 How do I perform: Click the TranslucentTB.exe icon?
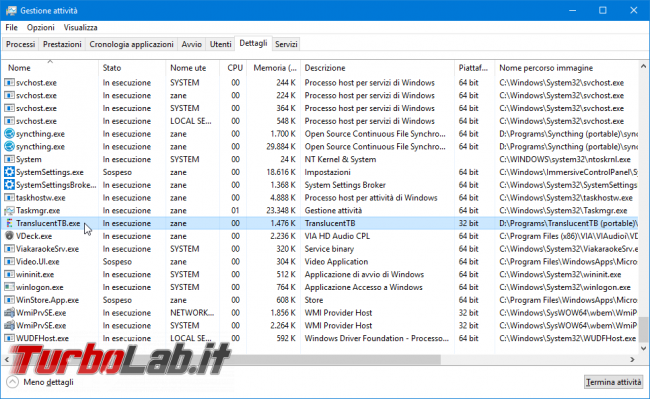[x=9, y=223]
